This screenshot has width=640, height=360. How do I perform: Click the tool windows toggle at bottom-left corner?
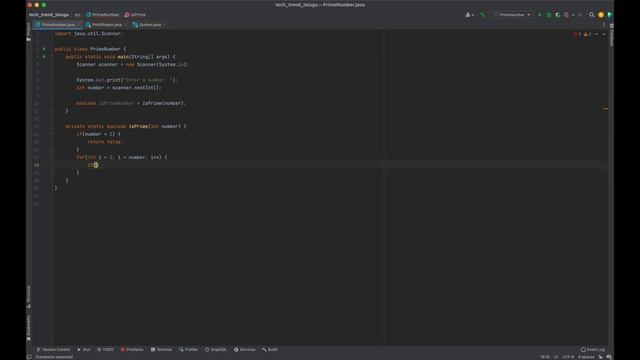pyautogui.click(x=29, y=357)
